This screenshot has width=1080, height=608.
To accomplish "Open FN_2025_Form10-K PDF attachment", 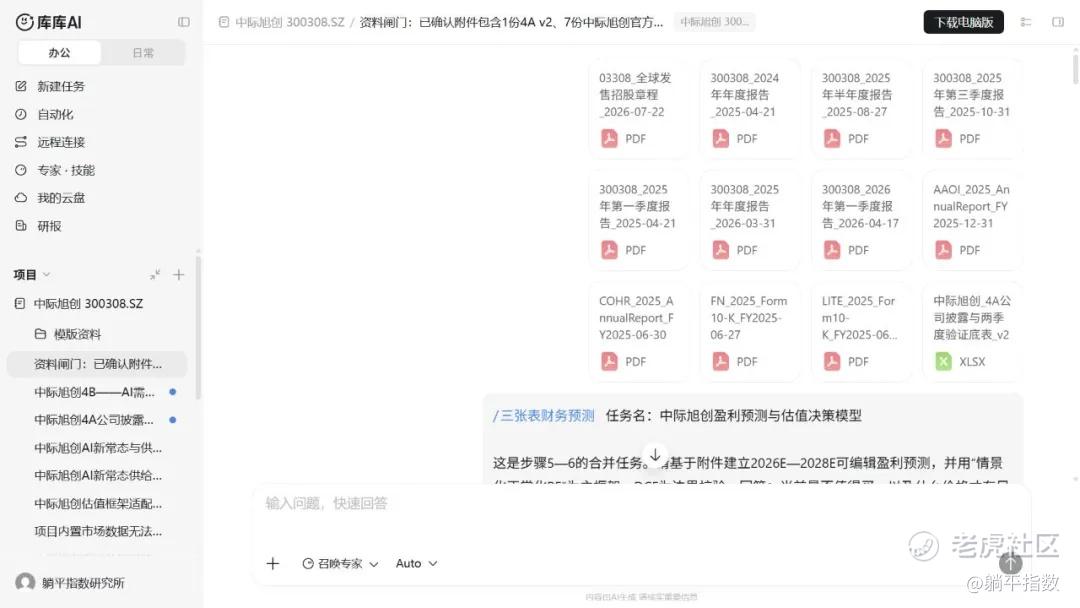I will [x=750, y=332].
